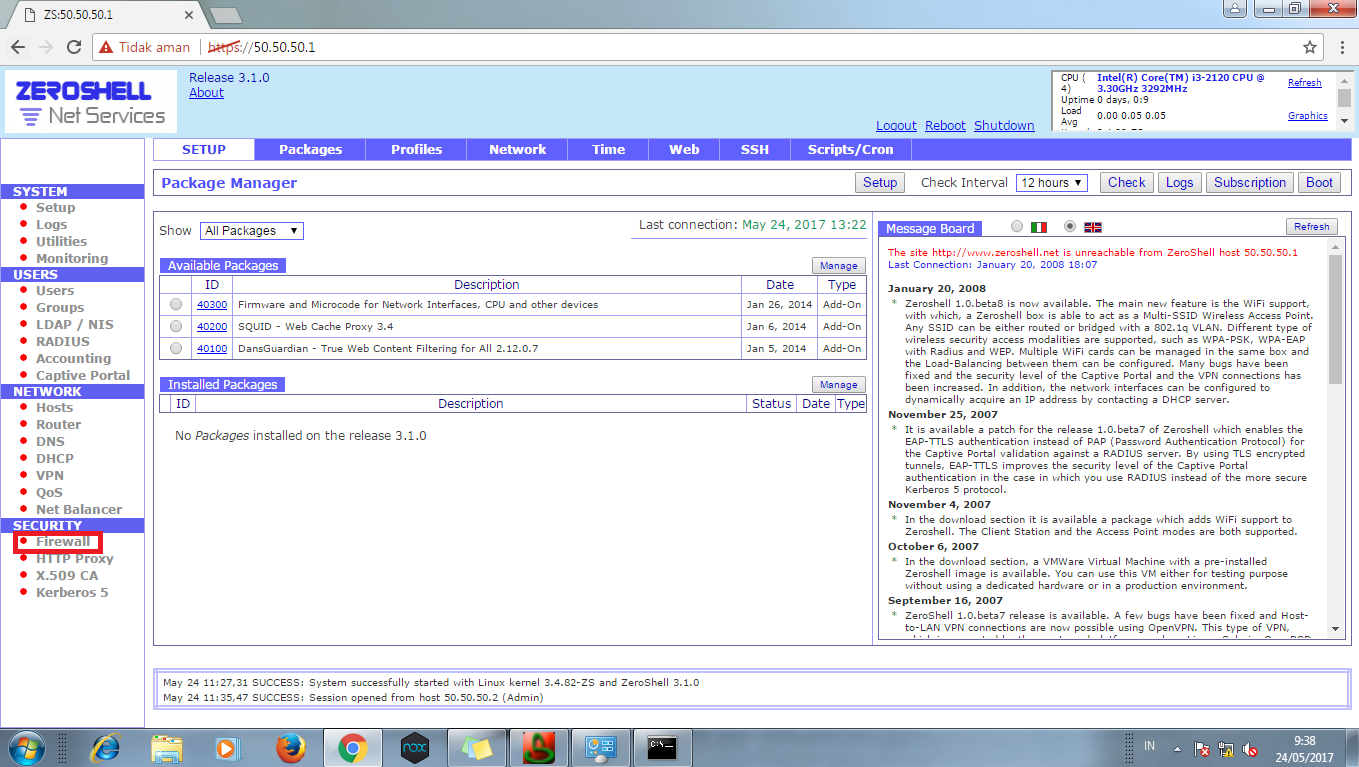This screenshot has height=767, width=1359.
Task: Go back using the browser back arrow
Action: pyautogui.click(x=18, y=47)
